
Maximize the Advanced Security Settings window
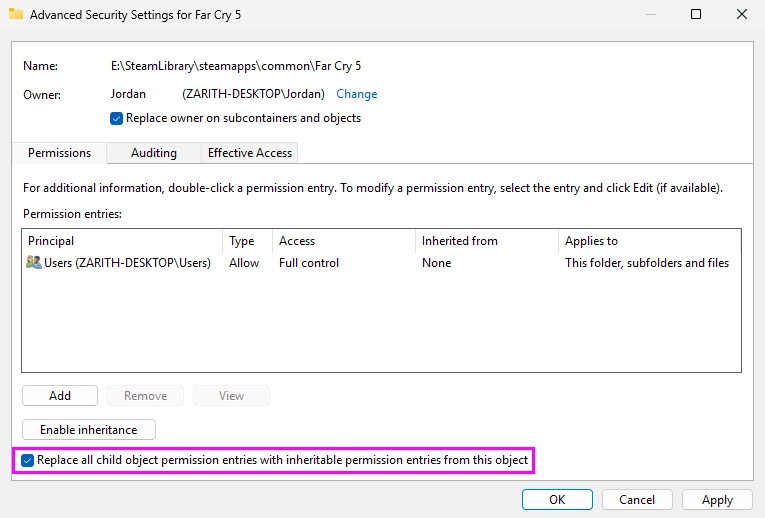(x=696, y=14)
